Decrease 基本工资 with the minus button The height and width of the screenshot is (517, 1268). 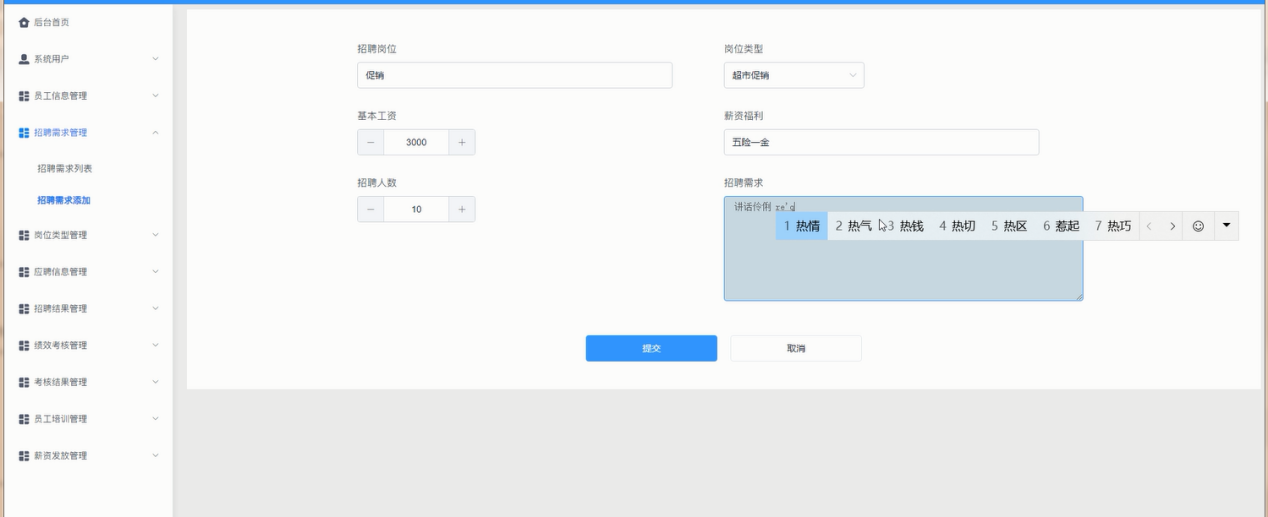[370, 142]
